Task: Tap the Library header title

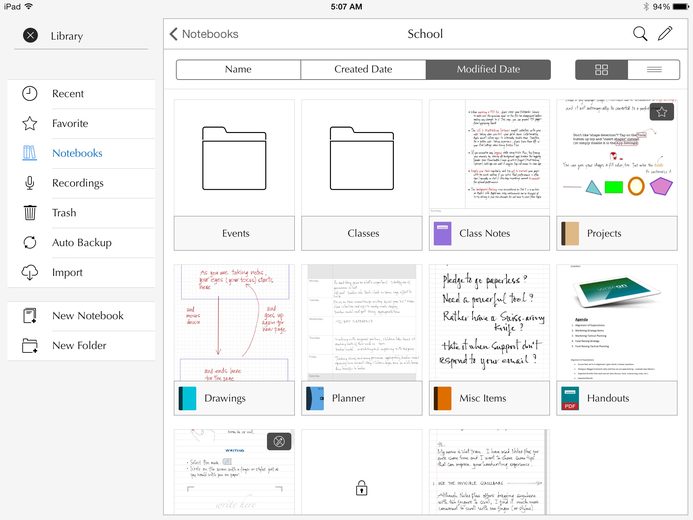Action: (67, 36)
